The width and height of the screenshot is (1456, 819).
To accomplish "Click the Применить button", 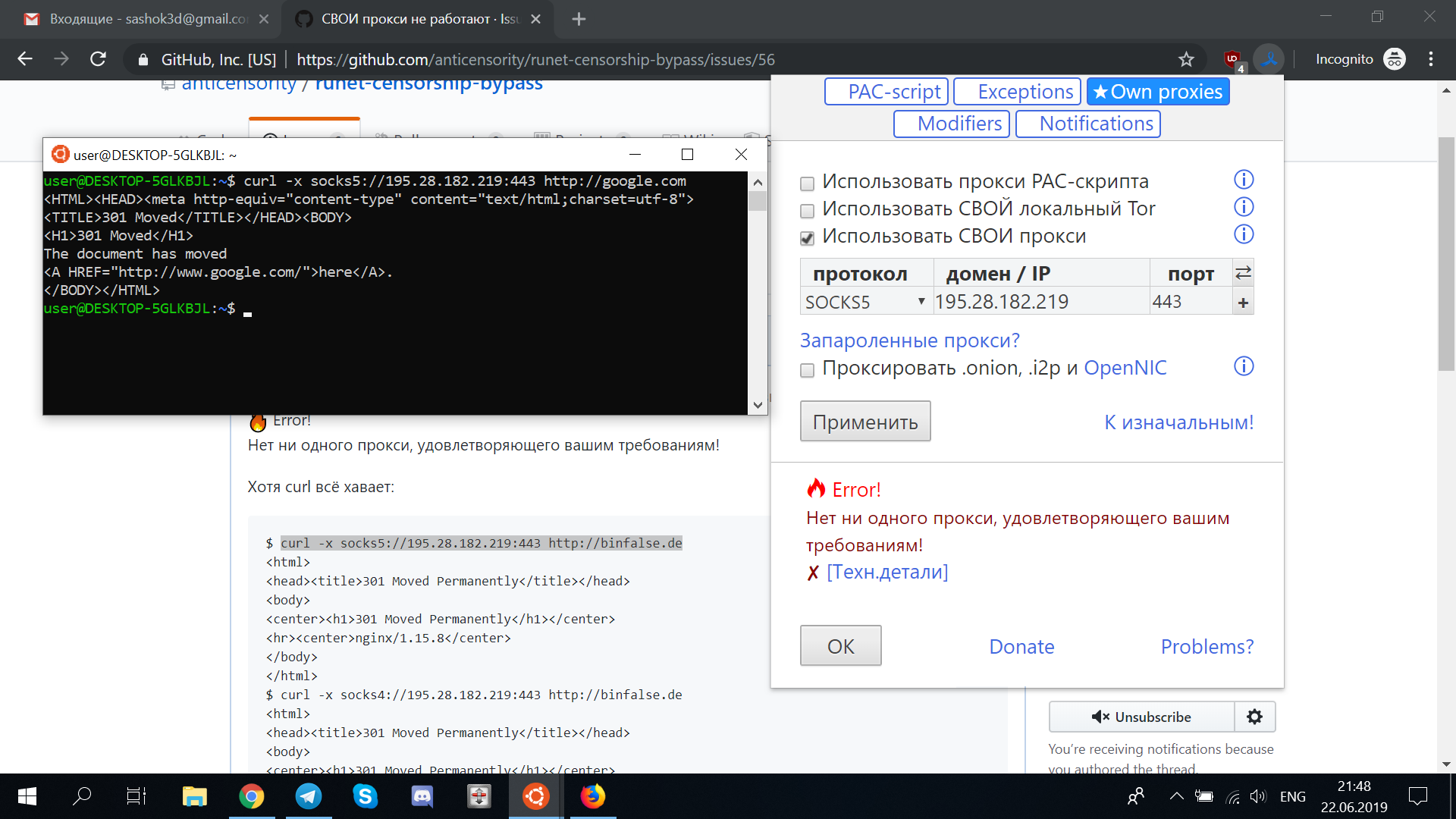I will coord(864,421).
